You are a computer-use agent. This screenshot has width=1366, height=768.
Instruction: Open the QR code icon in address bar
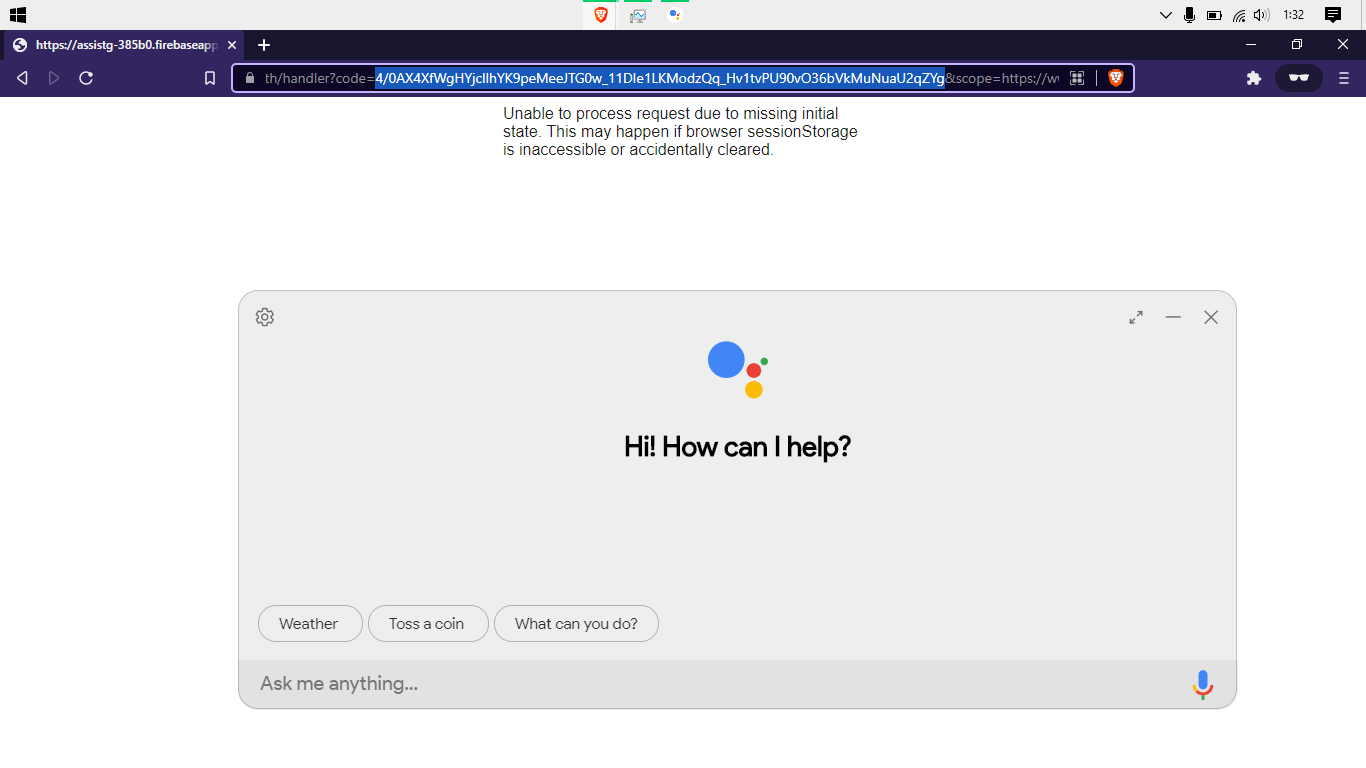pos(1077,78)
